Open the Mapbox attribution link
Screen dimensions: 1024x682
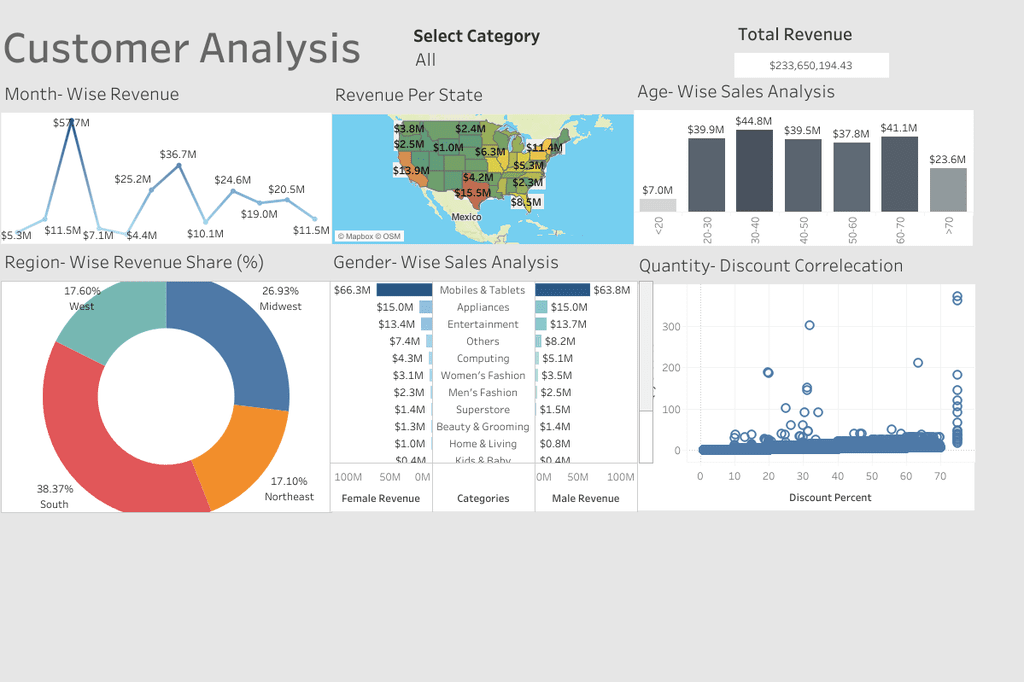pyautogui.click(x=370, y=236)
